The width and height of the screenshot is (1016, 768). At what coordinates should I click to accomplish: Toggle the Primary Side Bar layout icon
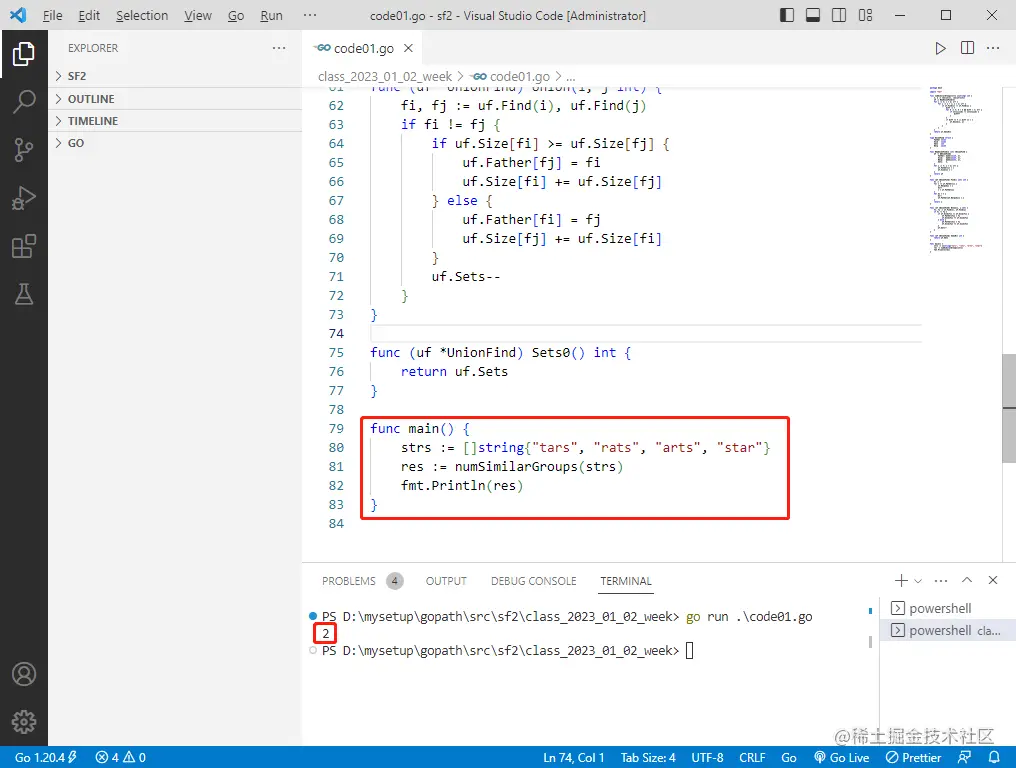pos(787,15)
